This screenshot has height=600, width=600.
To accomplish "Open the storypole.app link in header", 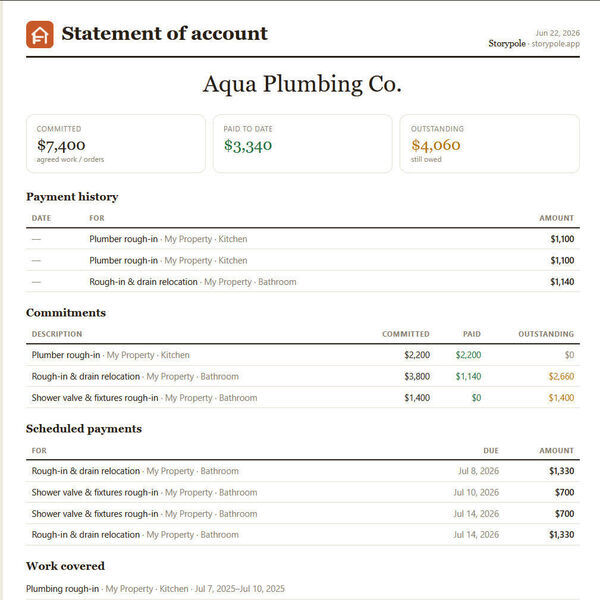I will (555, 44).
